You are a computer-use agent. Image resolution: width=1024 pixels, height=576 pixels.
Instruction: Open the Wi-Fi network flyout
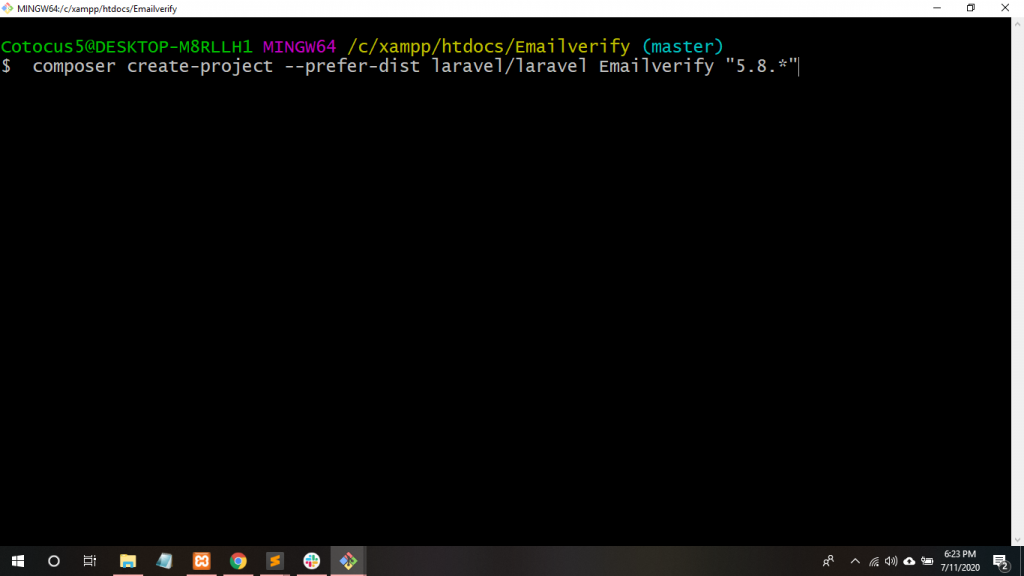(x=874, y=561)
